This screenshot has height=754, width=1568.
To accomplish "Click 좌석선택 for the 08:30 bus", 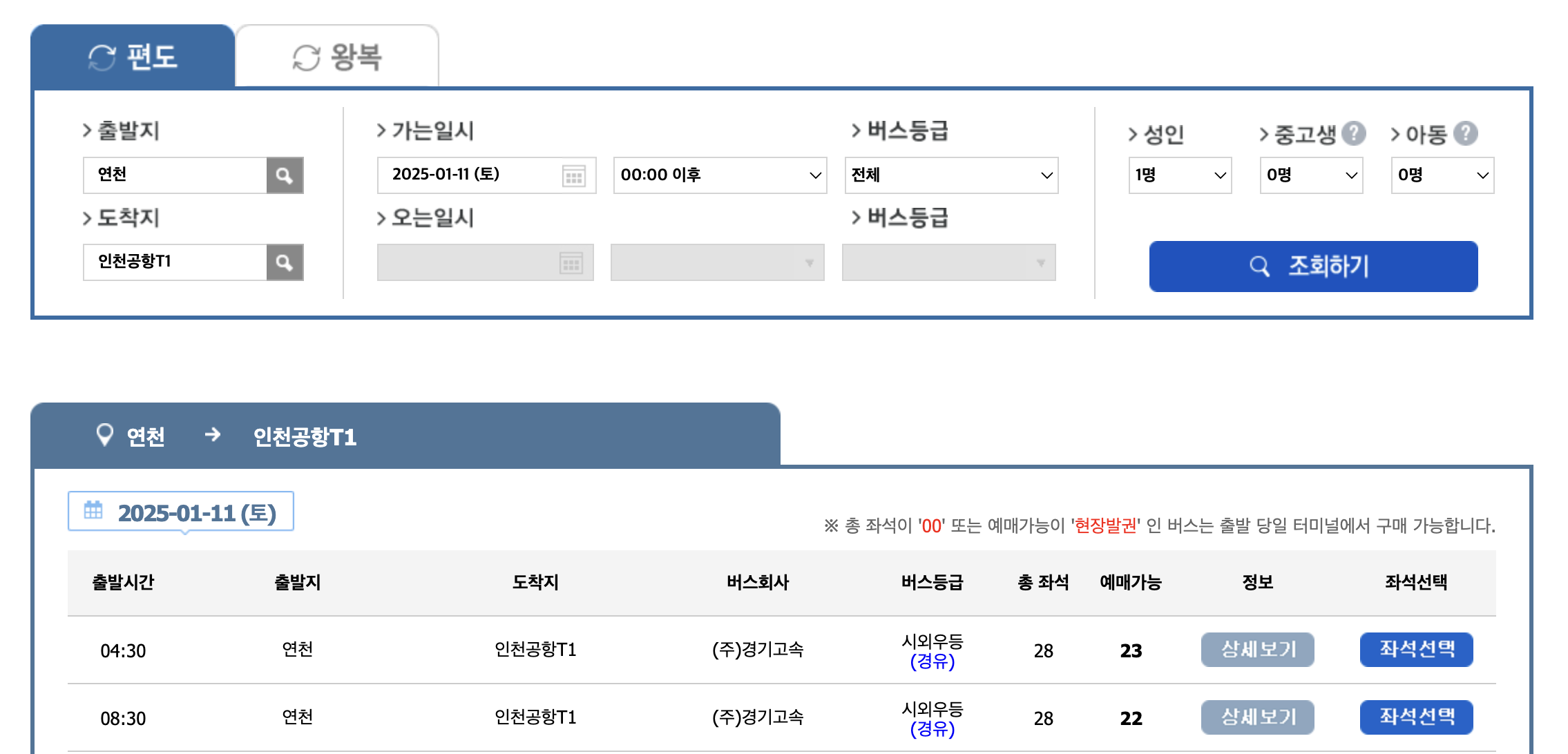I will [x=1416, y=717].
